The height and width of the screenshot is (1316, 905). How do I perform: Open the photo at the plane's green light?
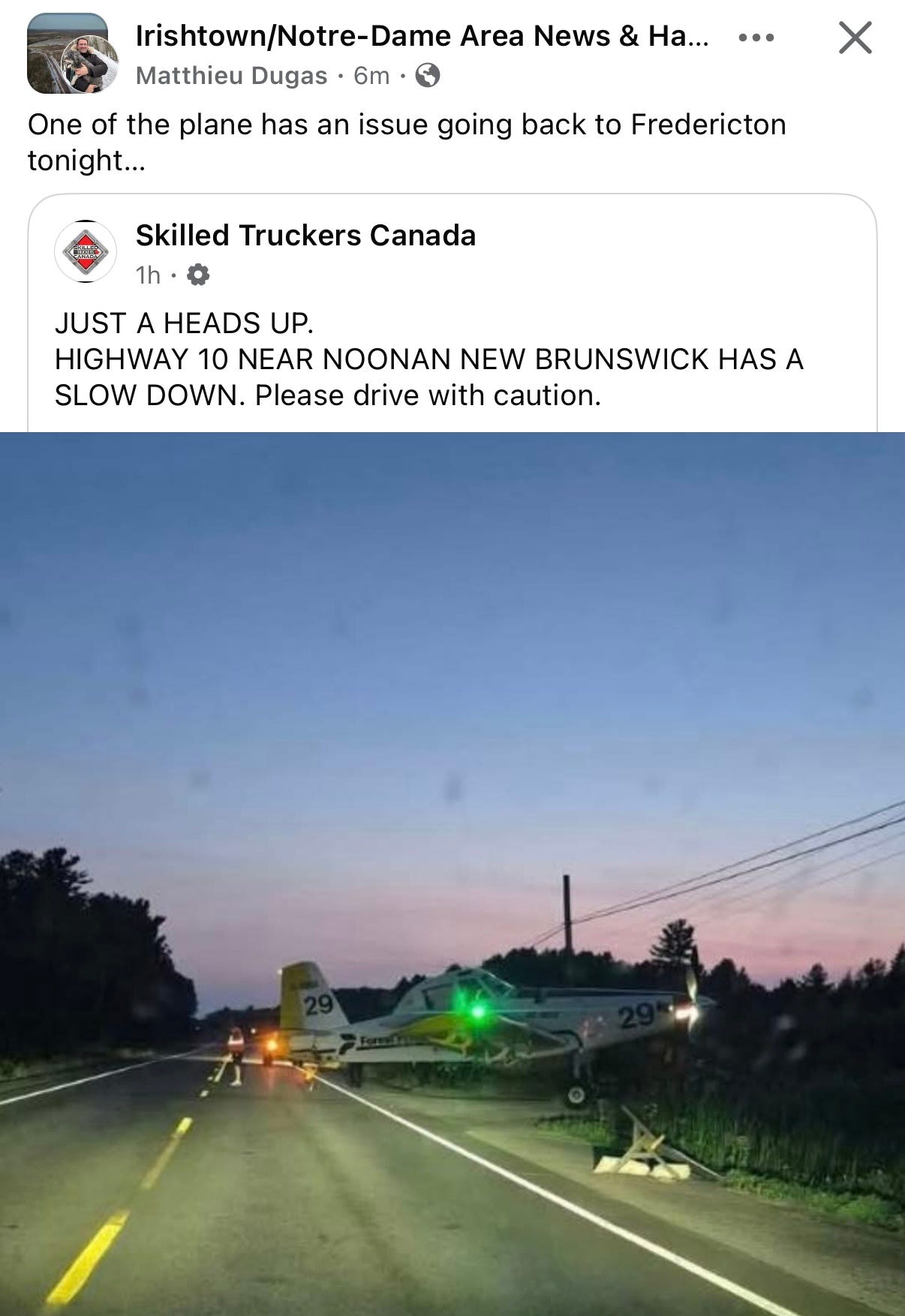(x=476, y=1012)
